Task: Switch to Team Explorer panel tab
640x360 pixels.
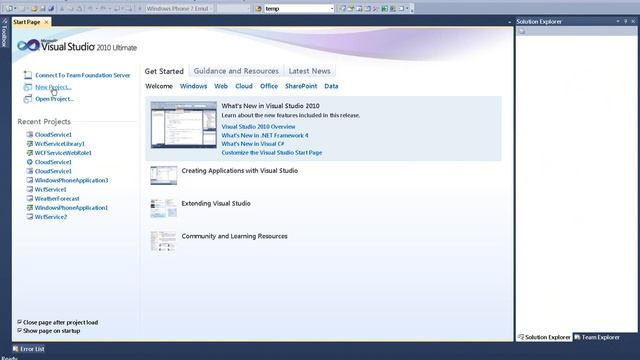Action: coord(597,337)
